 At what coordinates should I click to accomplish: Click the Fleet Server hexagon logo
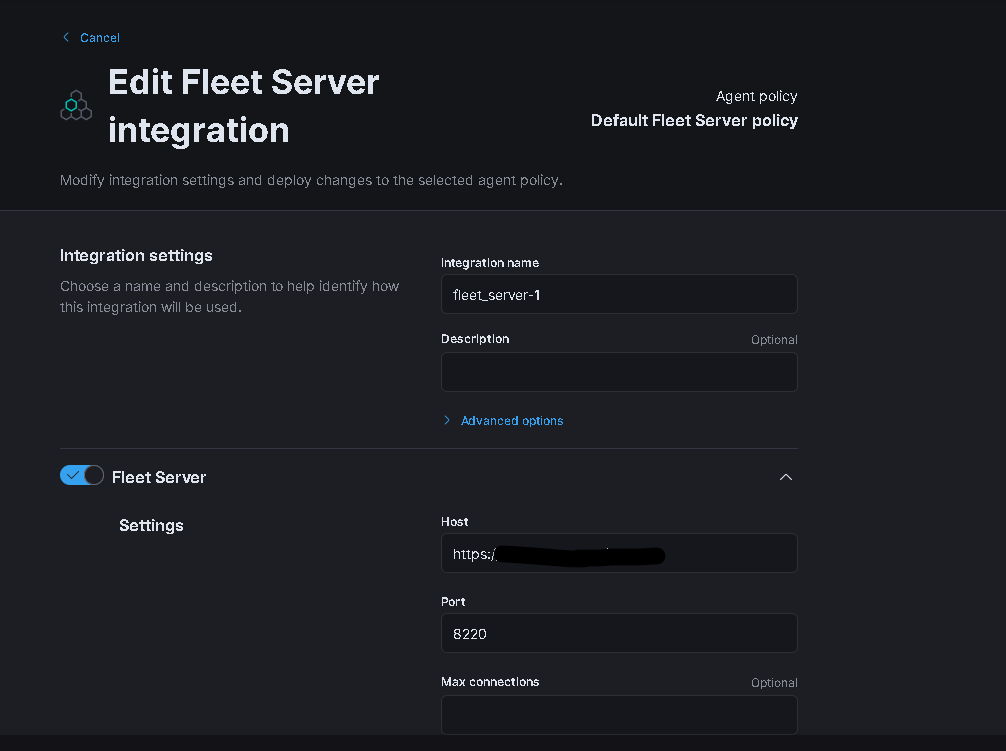click(x=76, y=105)
